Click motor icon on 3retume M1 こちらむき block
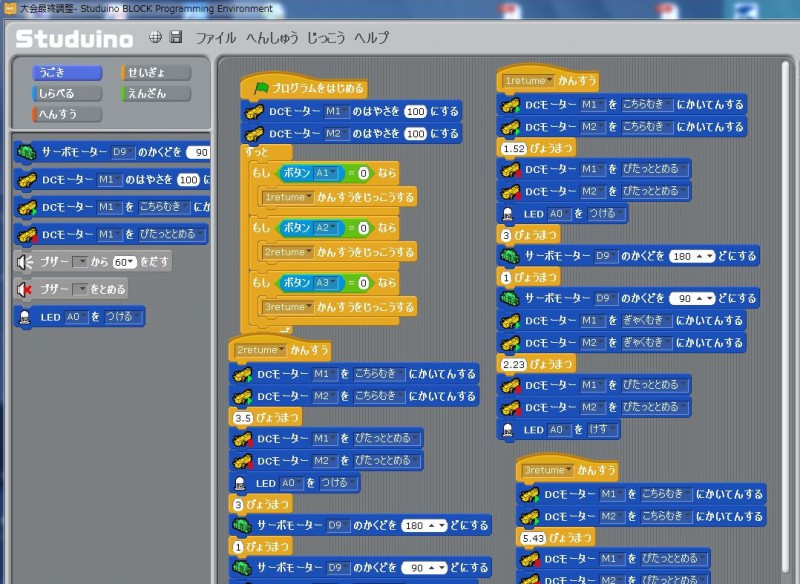 click(530, 495)
